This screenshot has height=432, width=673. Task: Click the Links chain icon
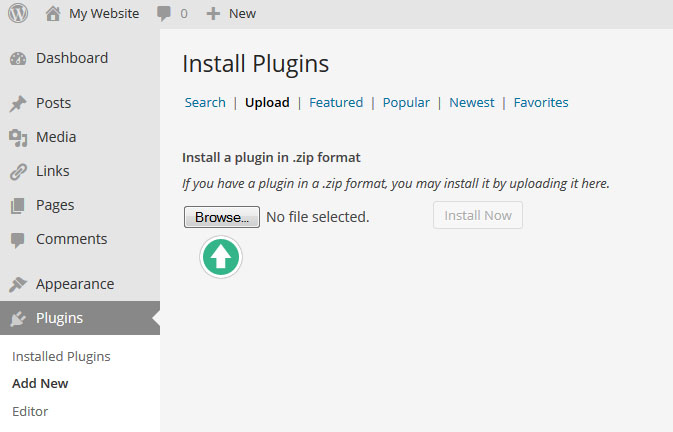tap(18, 172)
